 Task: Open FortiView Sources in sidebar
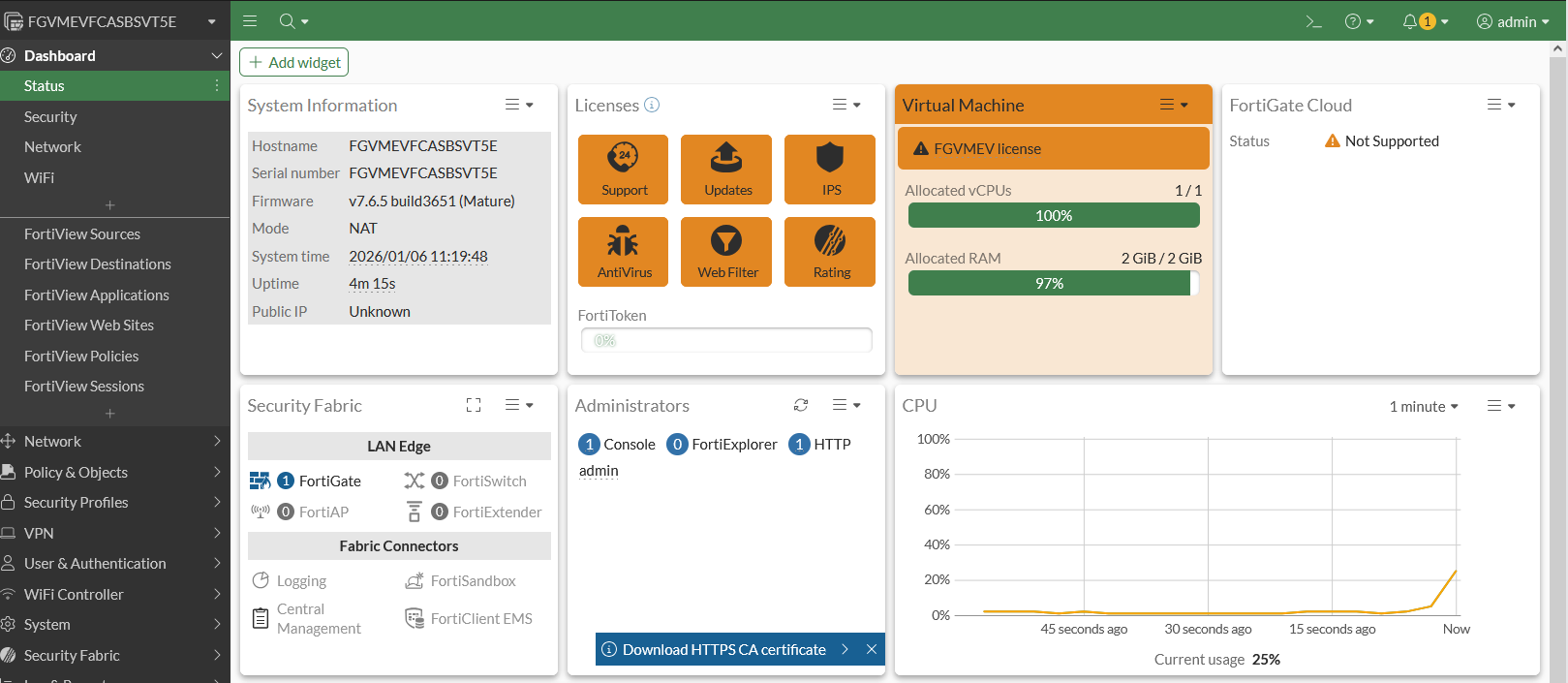82,233
